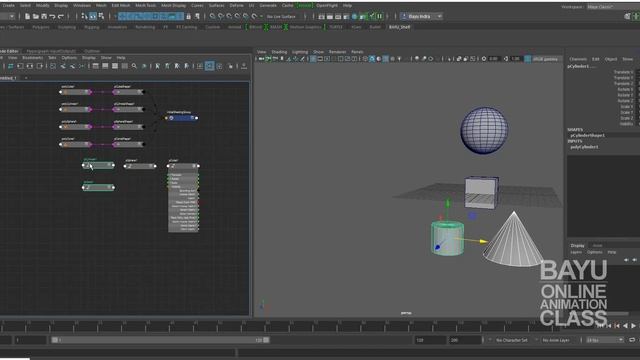Screen dimensions: 640x360
Task: Open the Channels menu in Channel Box
Action: pyautogui.click(x=578, y=59)
